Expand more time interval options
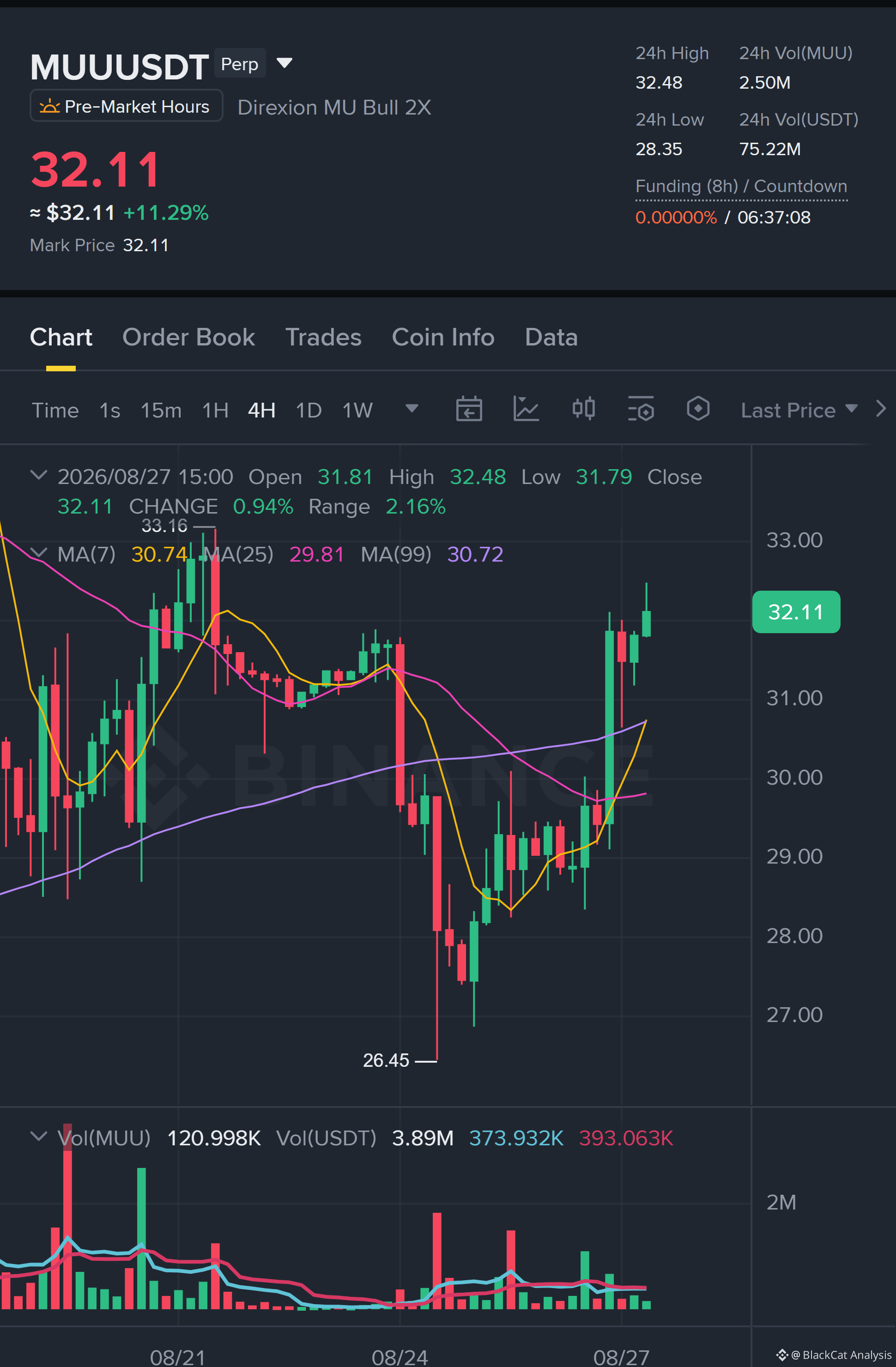The width and height of the screenshot is (896, 1367). coord(412,408)
